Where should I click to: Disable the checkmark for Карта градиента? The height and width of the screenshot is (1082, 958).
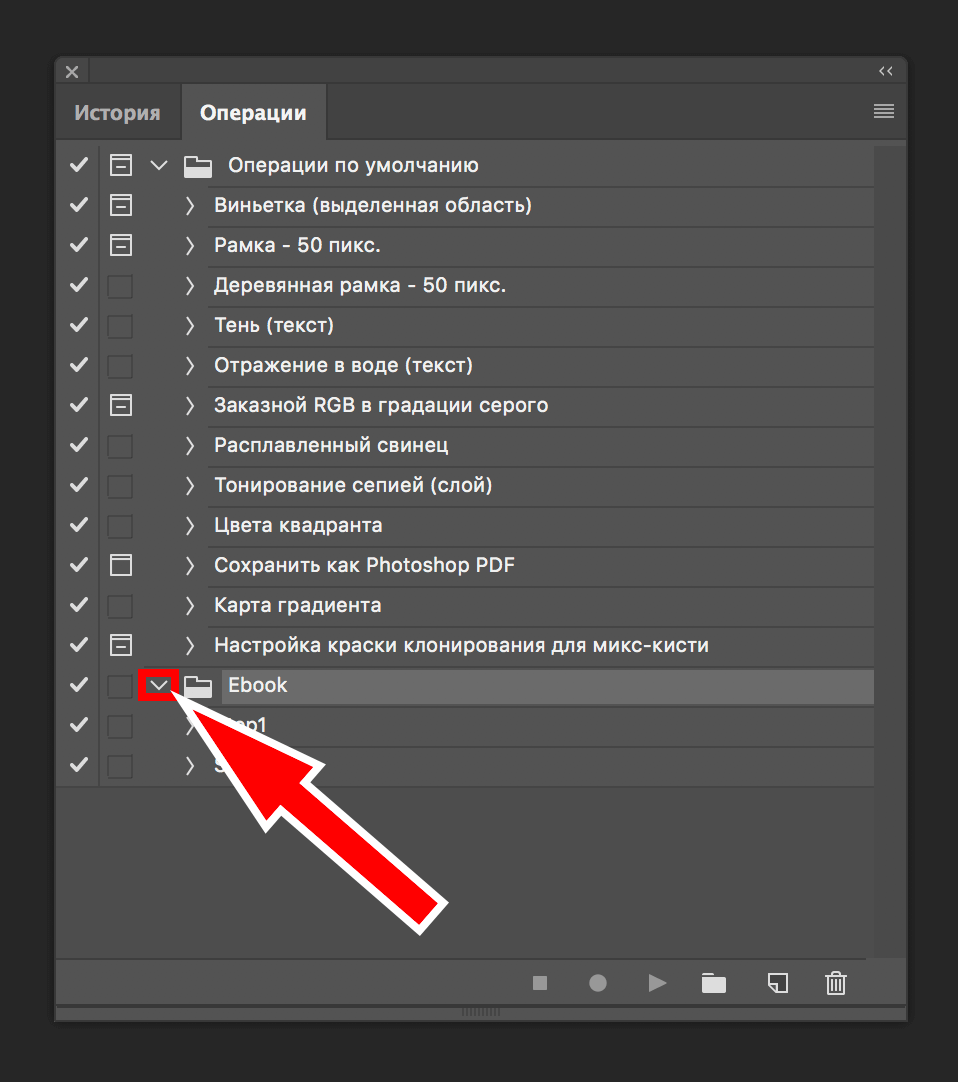click(x=78, y=605)
